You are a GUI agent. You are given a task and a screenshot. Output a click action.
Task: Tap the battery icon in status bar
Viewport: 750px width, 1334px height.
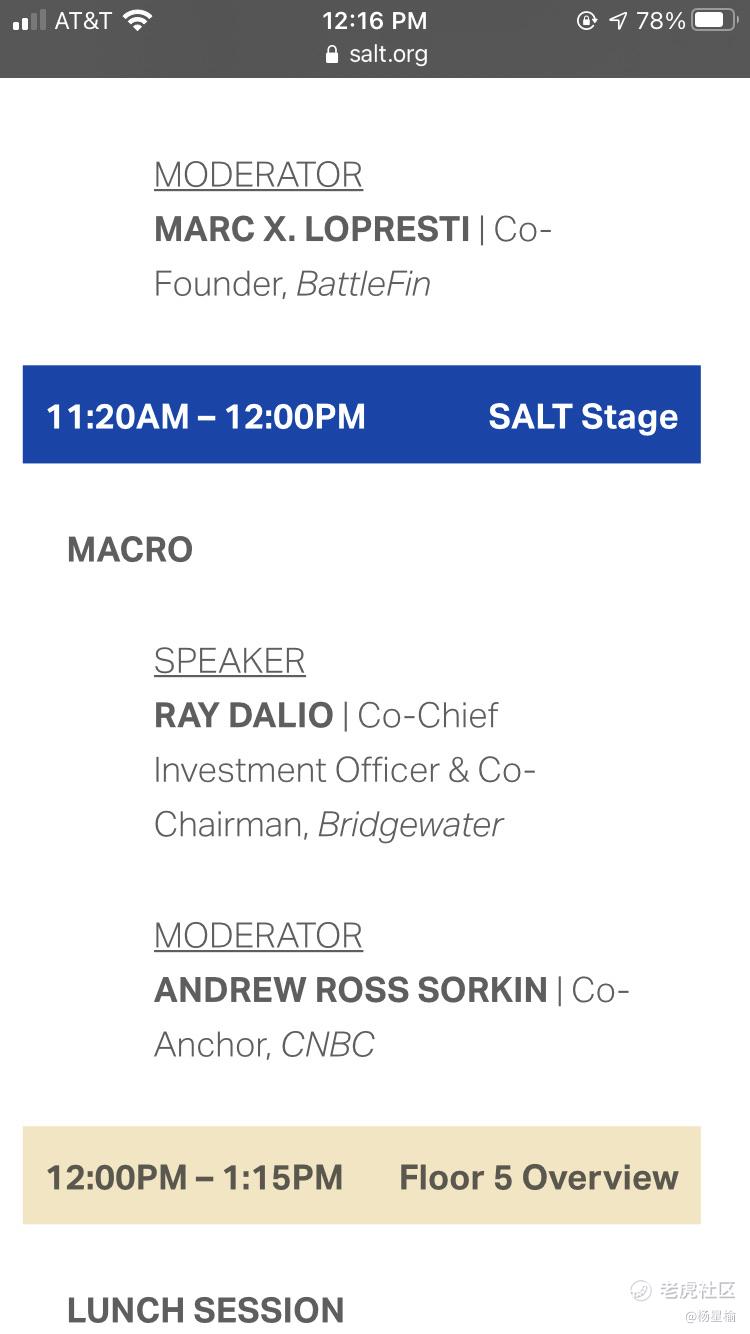click(x=714, y=21)
